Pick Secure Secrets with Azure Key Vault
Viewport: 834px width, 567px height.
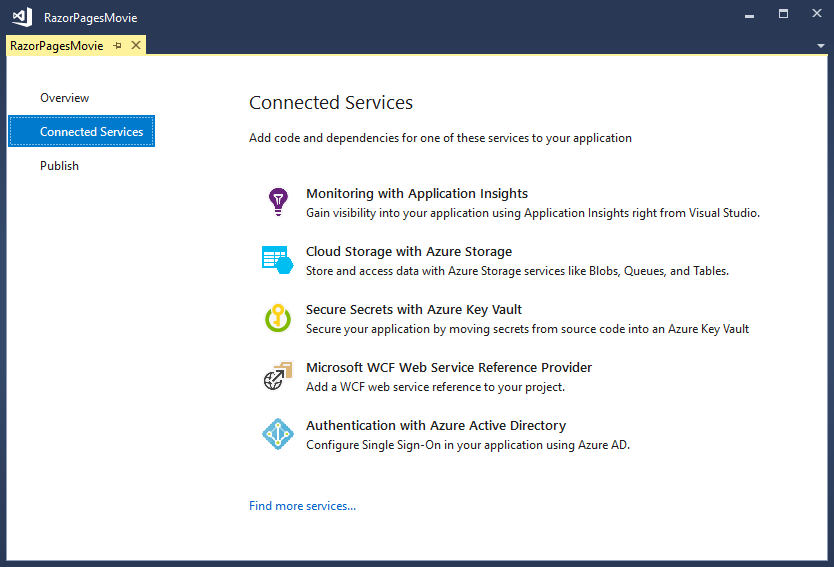coord(413,310)
